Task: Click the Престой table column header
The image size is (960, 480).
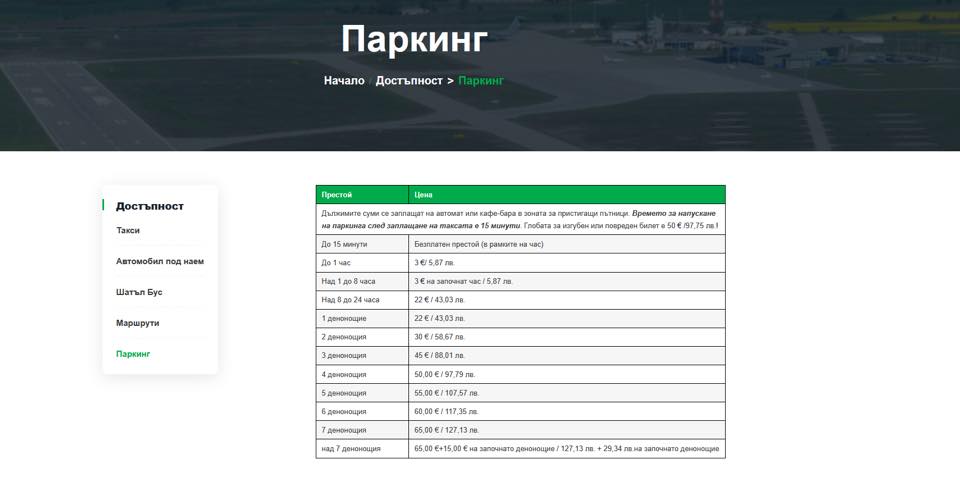Action: pos(337,195)
